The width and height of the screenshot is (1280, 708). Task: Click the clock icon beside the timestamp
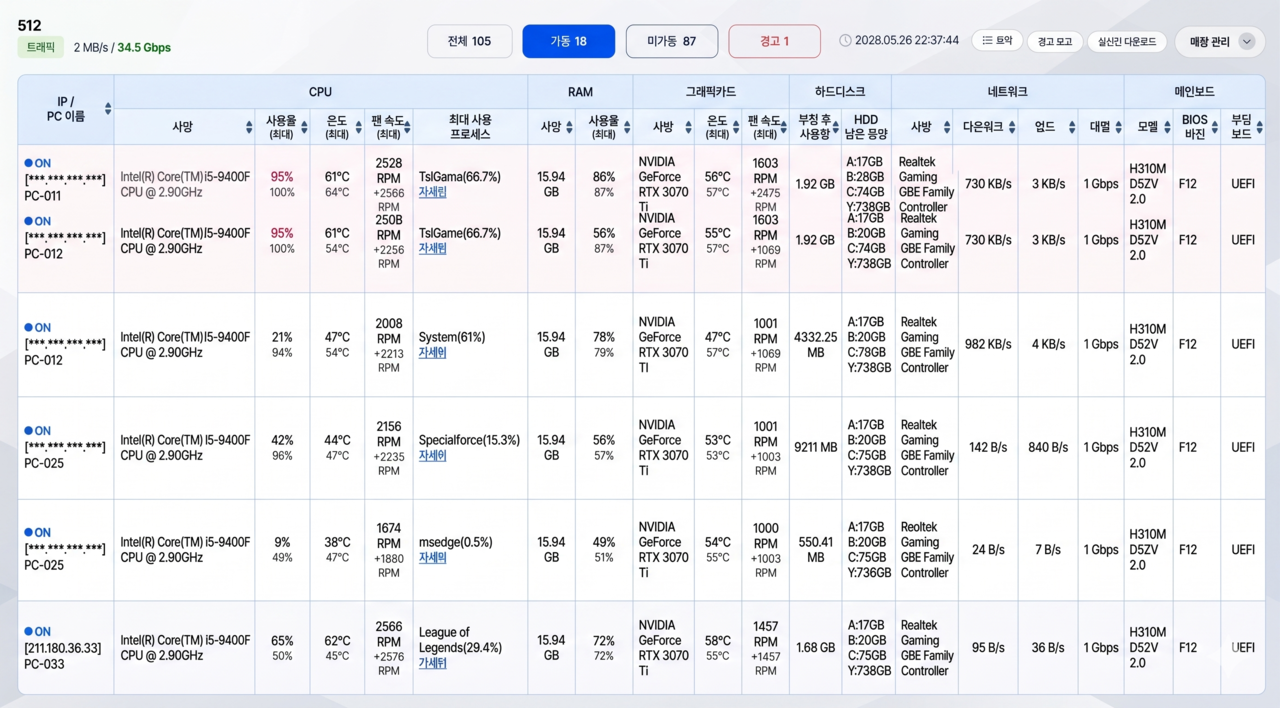click(x=845, y=41)
